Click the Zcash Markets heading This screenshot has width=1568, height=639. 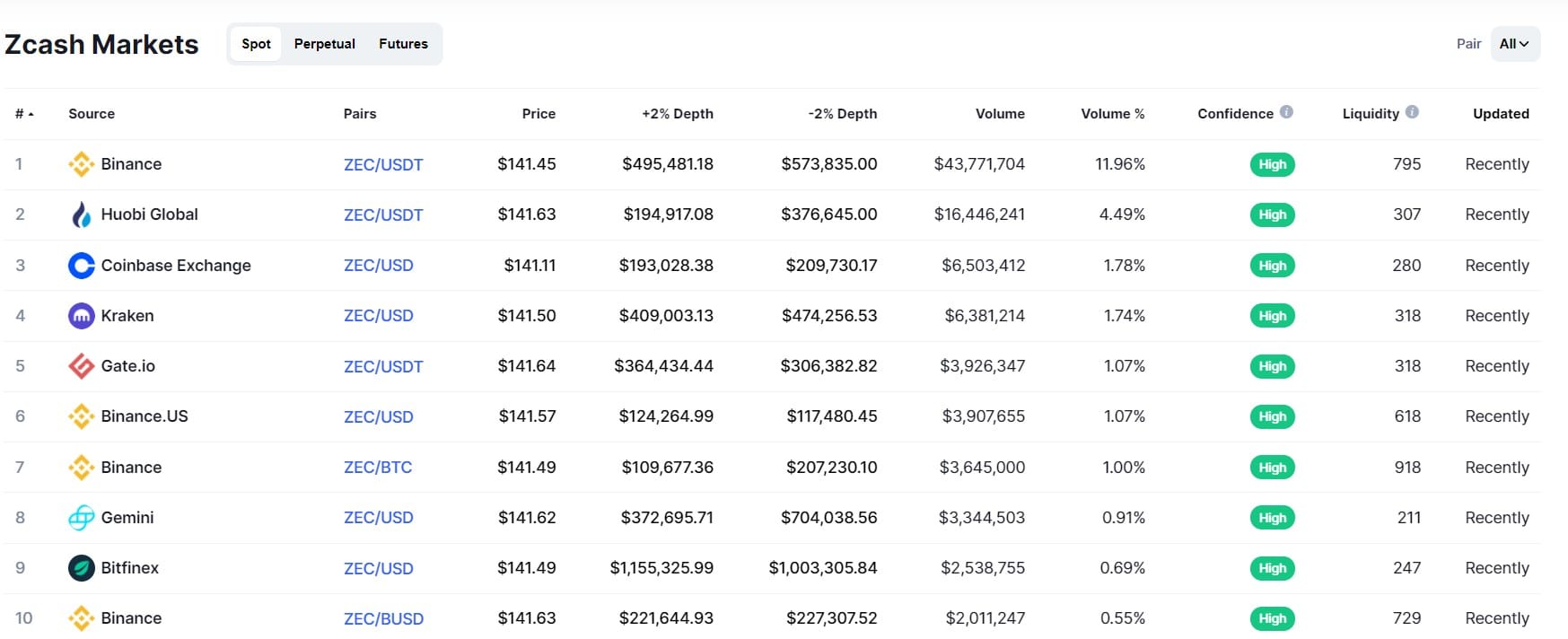click(x=101, y=44)
